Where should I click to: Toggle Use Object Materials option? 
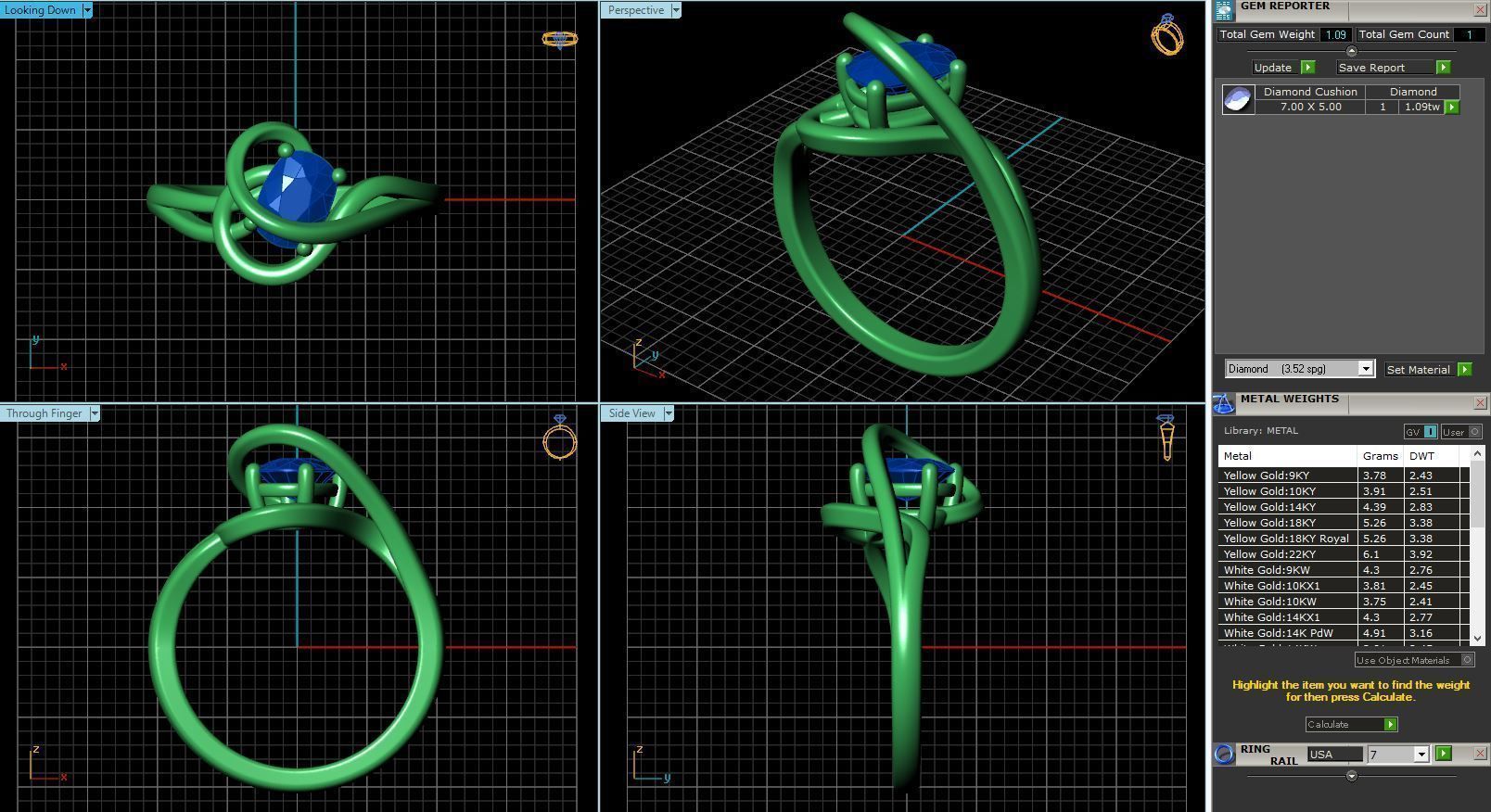tap(1414, 660)
